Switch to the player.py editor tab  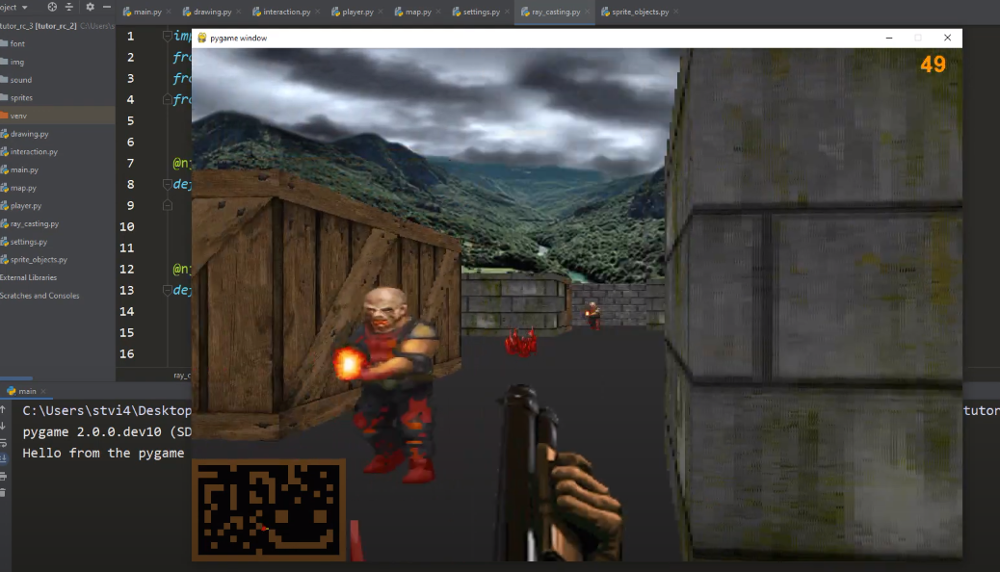pos(353,12)
